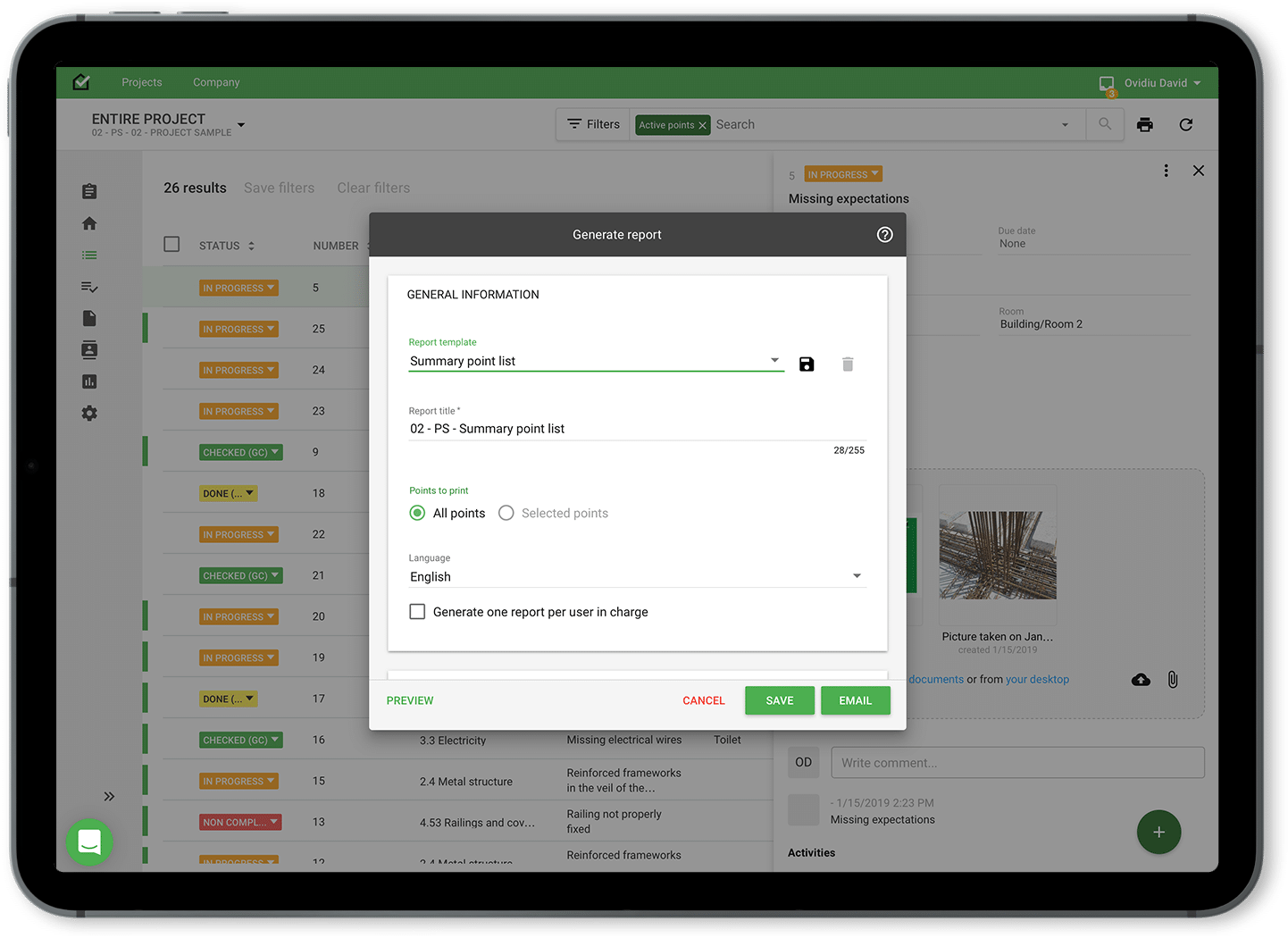This screenshot has width=1288, height=938.
Task: Open the home icon in the sidebar
Action: pyautogui.click(x=89, y=223)
